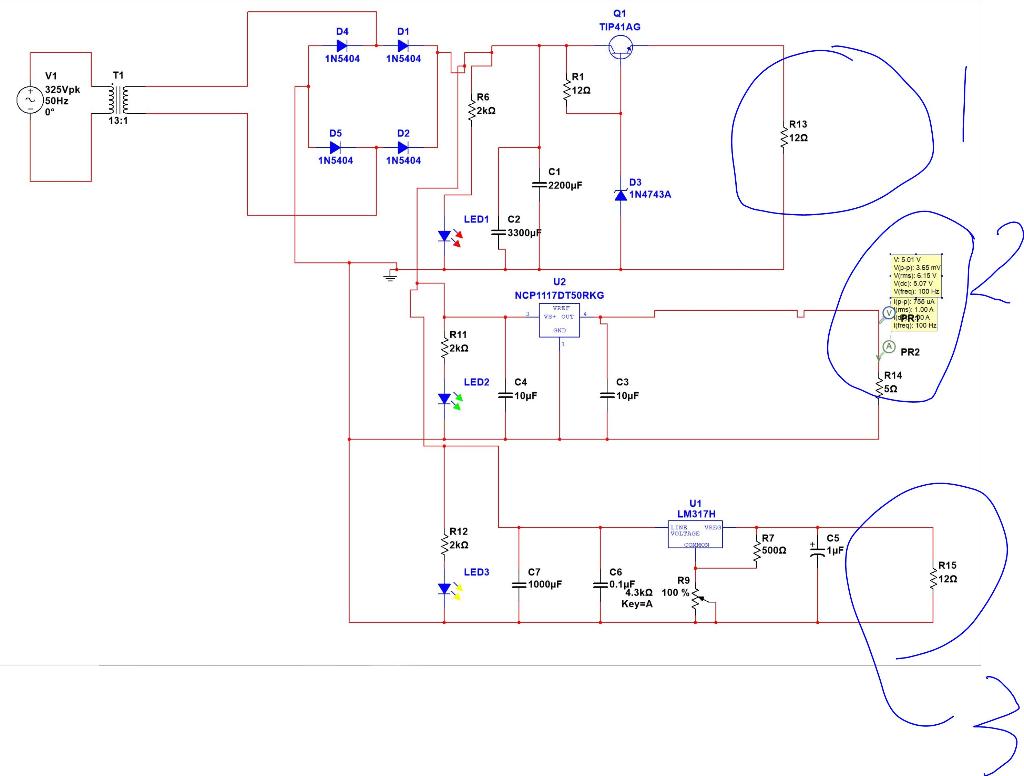Select the green LED2 symbol

point(449,400)
